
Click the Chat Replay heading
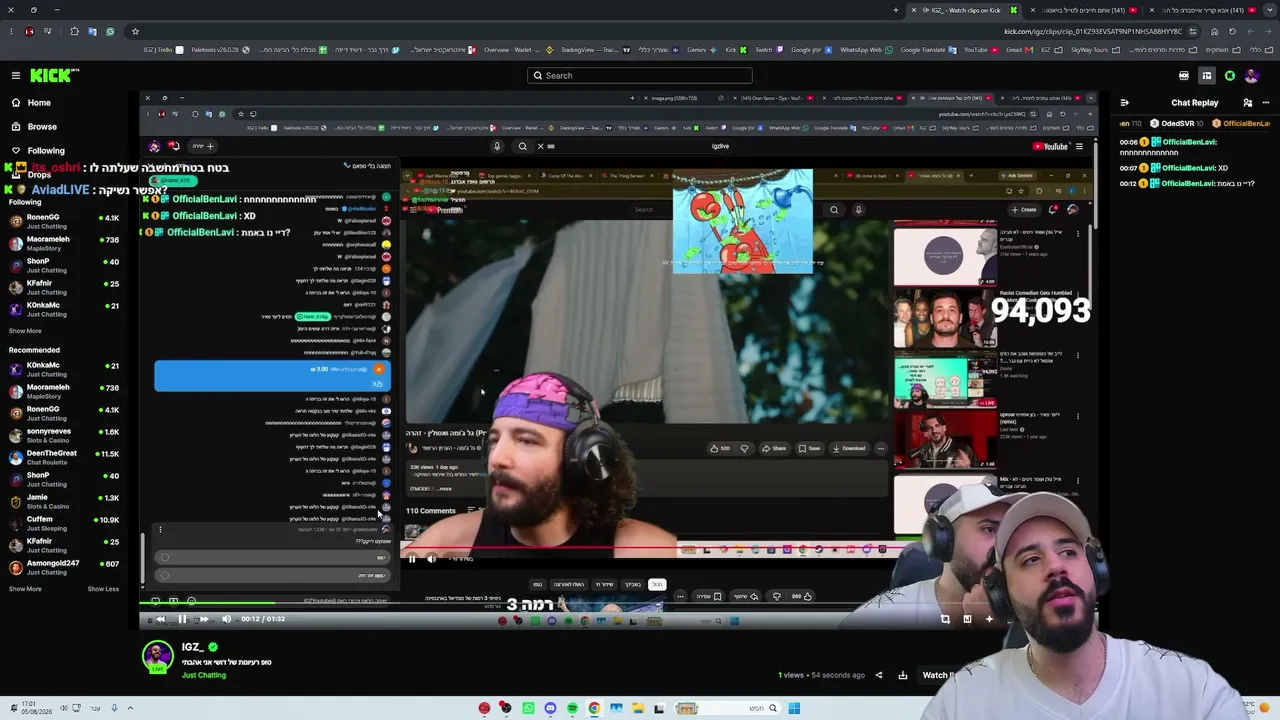pyautogui.click(x=1195, y=103)
